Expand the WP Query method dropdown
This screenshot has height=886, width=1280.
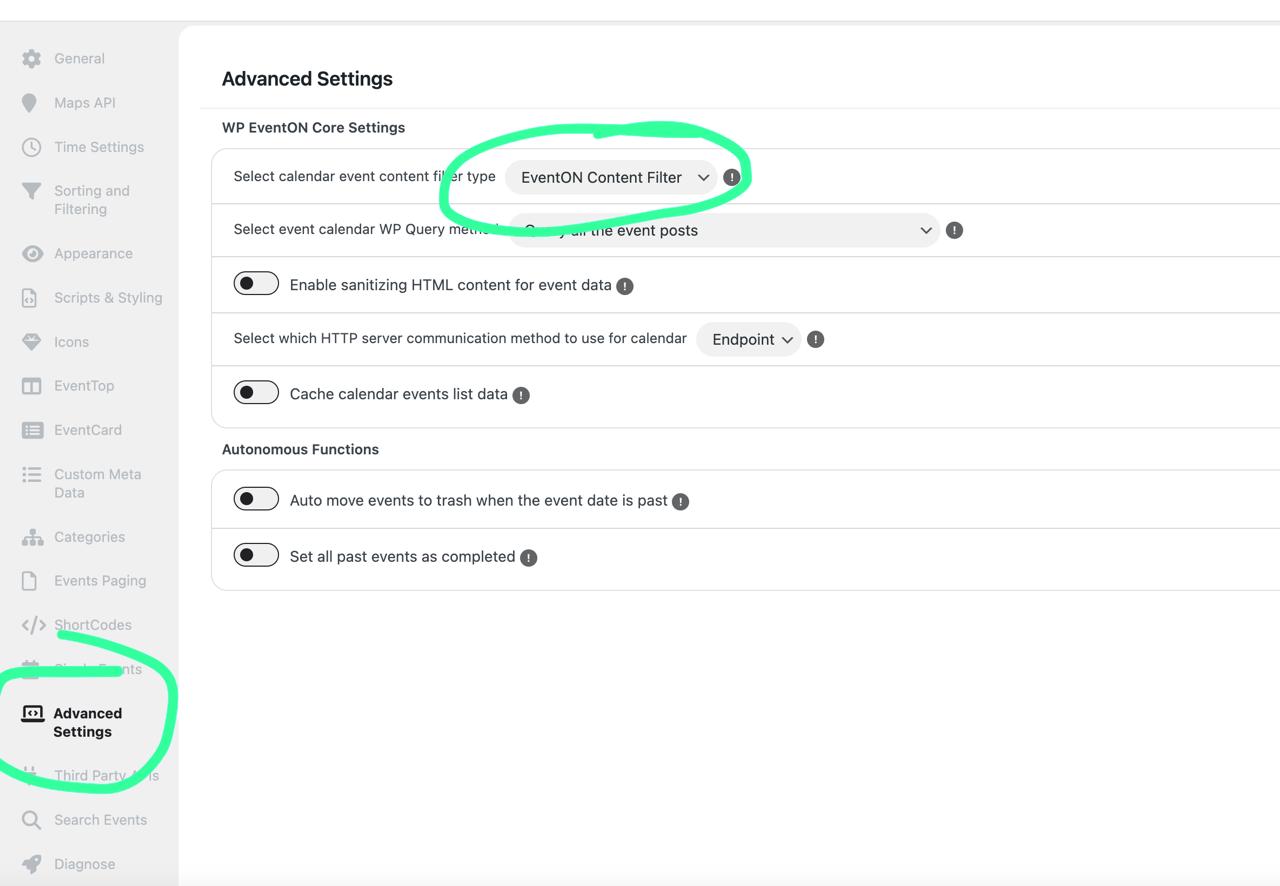[x=724, y=230]
